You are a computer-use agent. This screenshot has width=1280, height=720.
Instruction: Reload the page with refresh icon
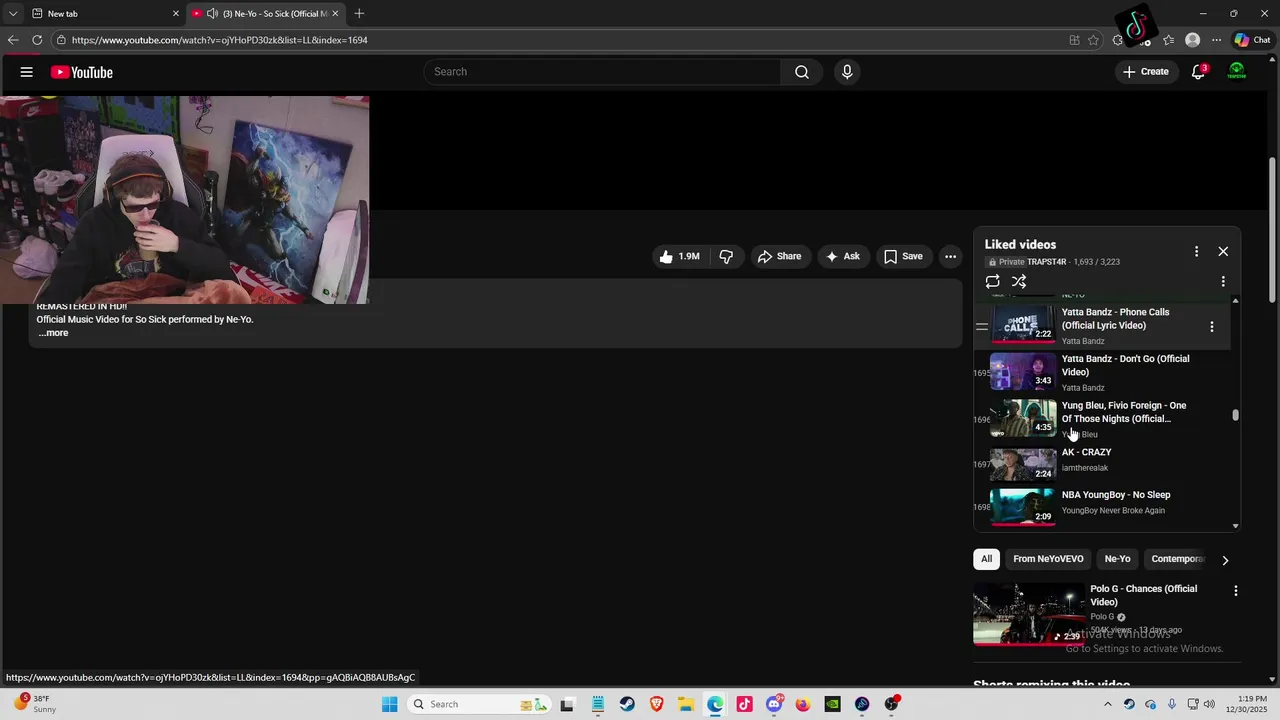[37, 40]
